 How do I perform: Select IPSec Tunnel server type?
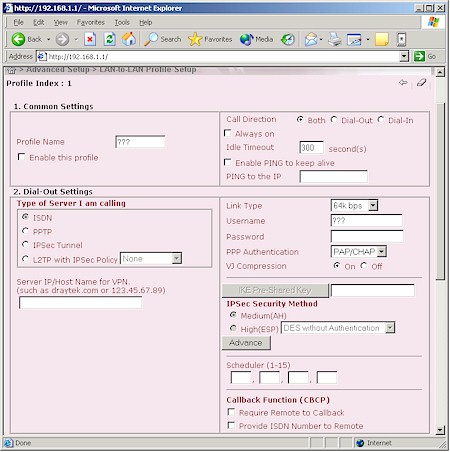click(25, 244)
